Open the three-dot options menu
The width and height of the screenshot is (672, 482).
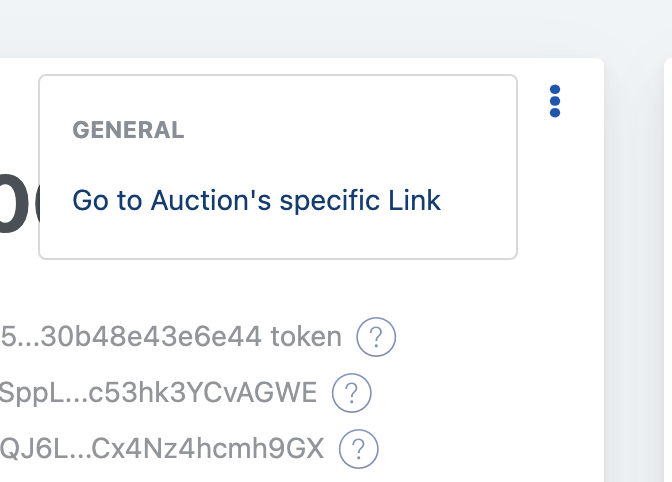555,101
